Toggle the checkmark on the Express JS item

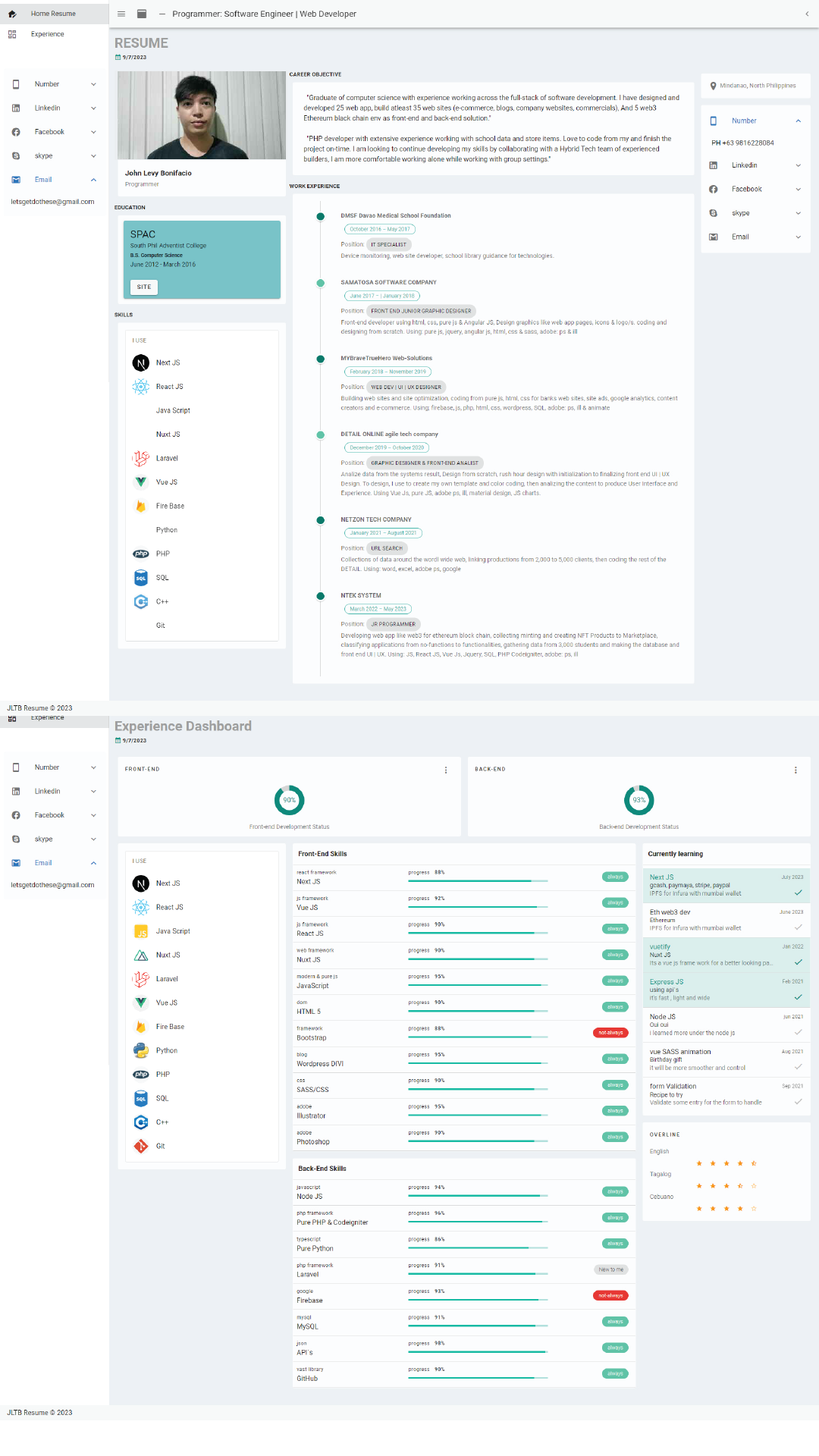798,997
